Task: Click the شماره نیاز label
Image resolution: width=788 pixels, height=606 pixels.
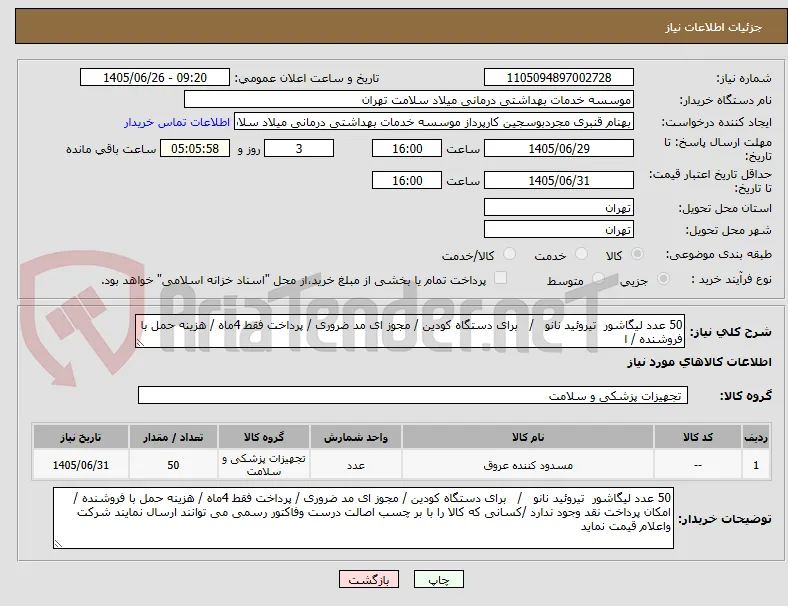Action: pyautogui.click(x=744, y=78)
